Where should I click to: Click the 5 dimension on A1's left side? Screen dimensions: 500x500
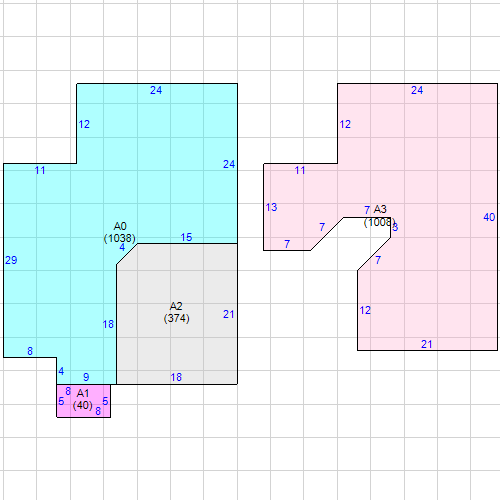[x=61, y=401]
